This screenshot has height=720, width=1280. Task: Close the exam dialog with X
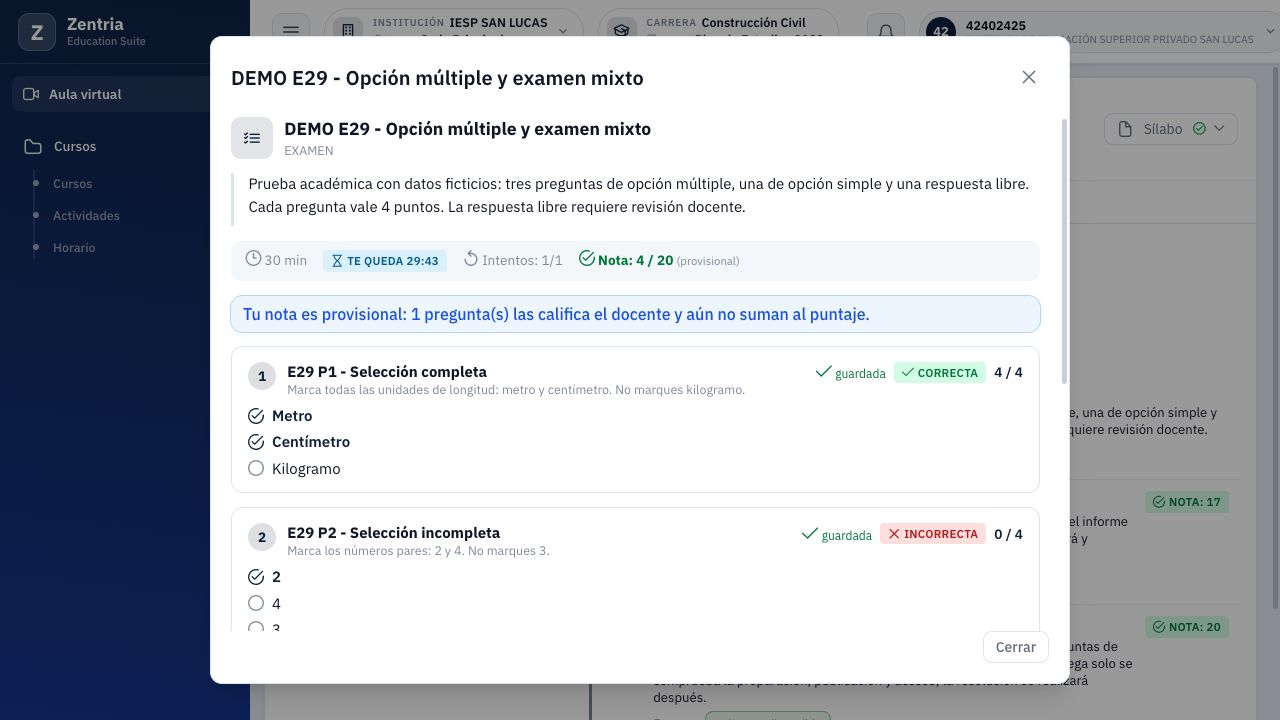(1029, 77)
